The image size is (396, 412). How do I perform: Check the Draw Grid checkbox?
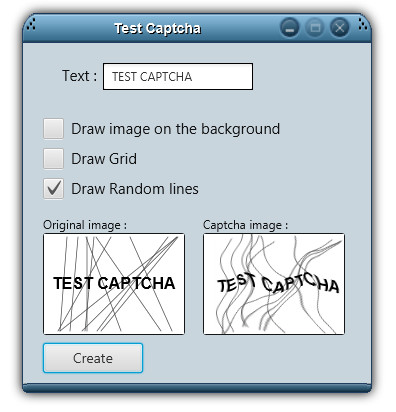[x=53, y=159]
